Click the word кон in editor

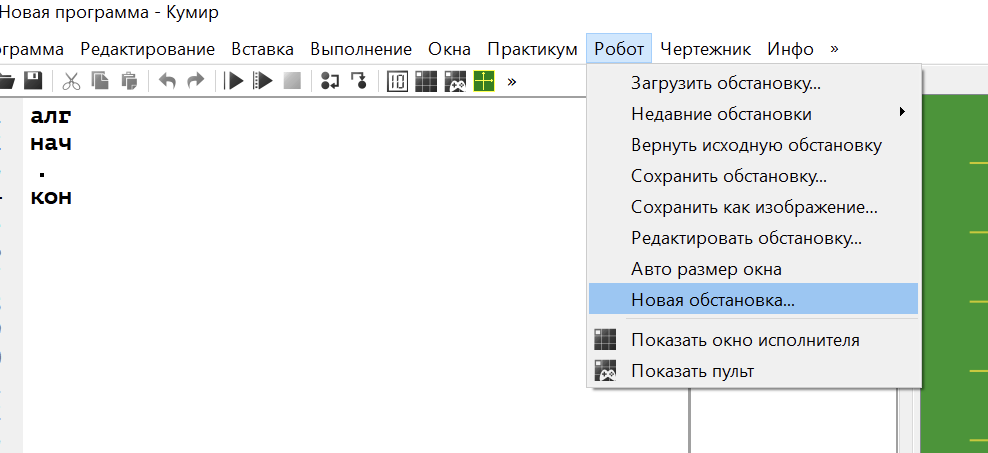(51, 197)
